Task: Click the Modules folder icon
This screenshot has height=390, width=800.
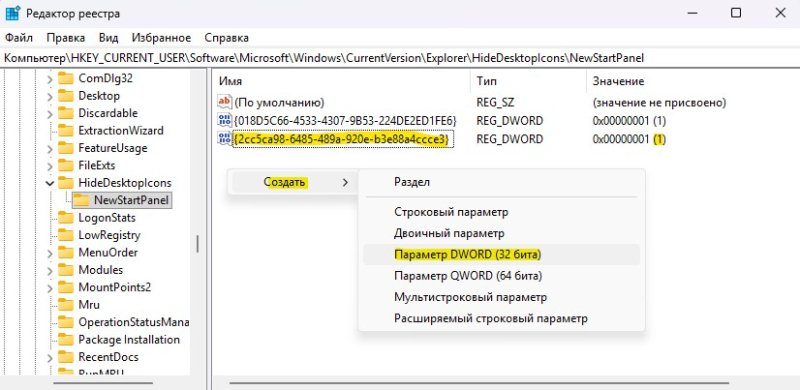Action: coord(66,270)
